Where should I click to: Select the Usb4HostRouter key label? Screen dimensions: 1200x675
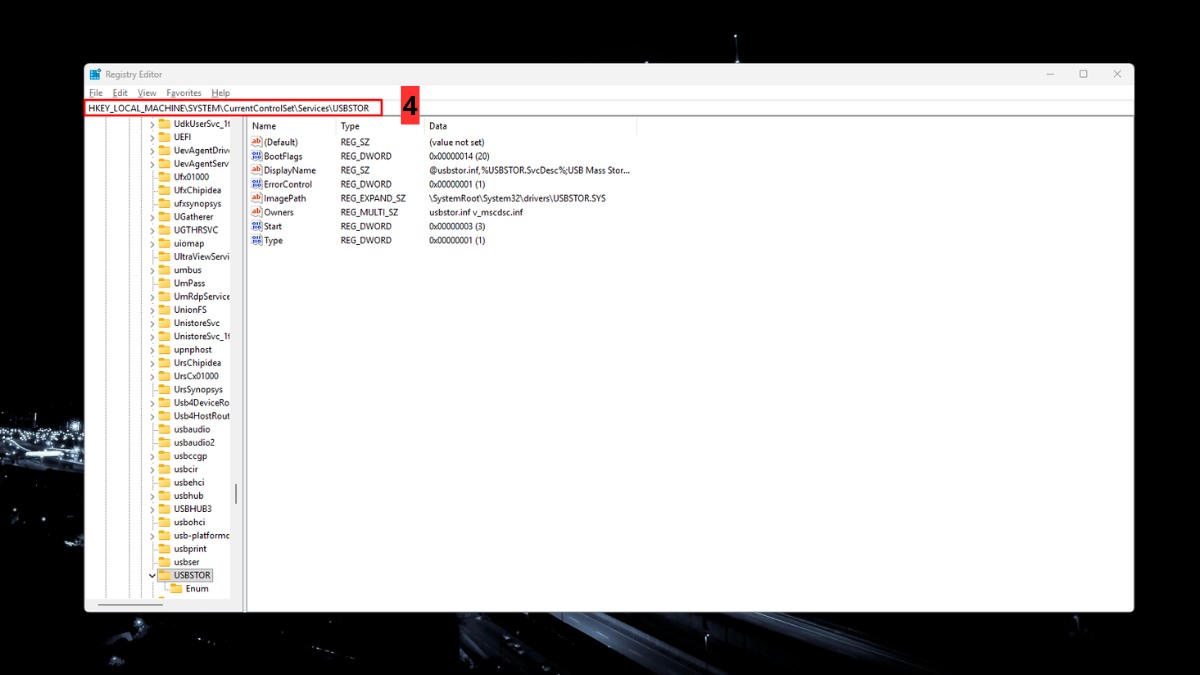pos(201,416)
